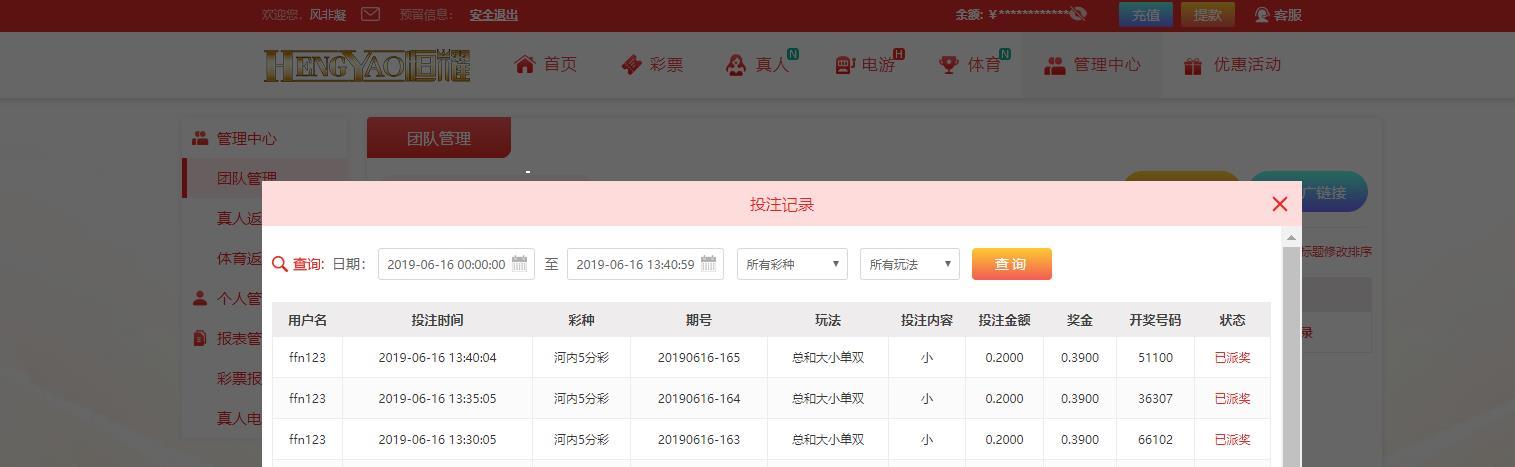Click the sidebar report management document icon
Image resolution: width=1515 pixels, height=467 pixels.
coord(200,338)
